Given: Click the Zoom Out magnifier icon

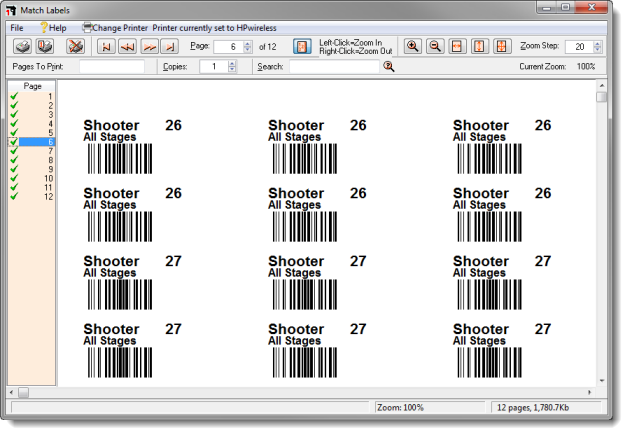Looking at the screenshot, I should pyautogui.click(x=435, y=46).
